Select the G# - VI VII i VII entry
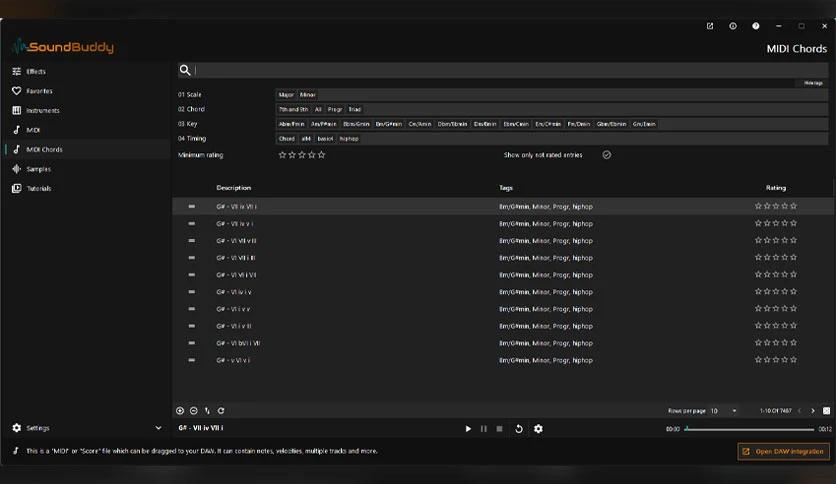Viewport: 836px width, 484px height. tap(503, 275)
